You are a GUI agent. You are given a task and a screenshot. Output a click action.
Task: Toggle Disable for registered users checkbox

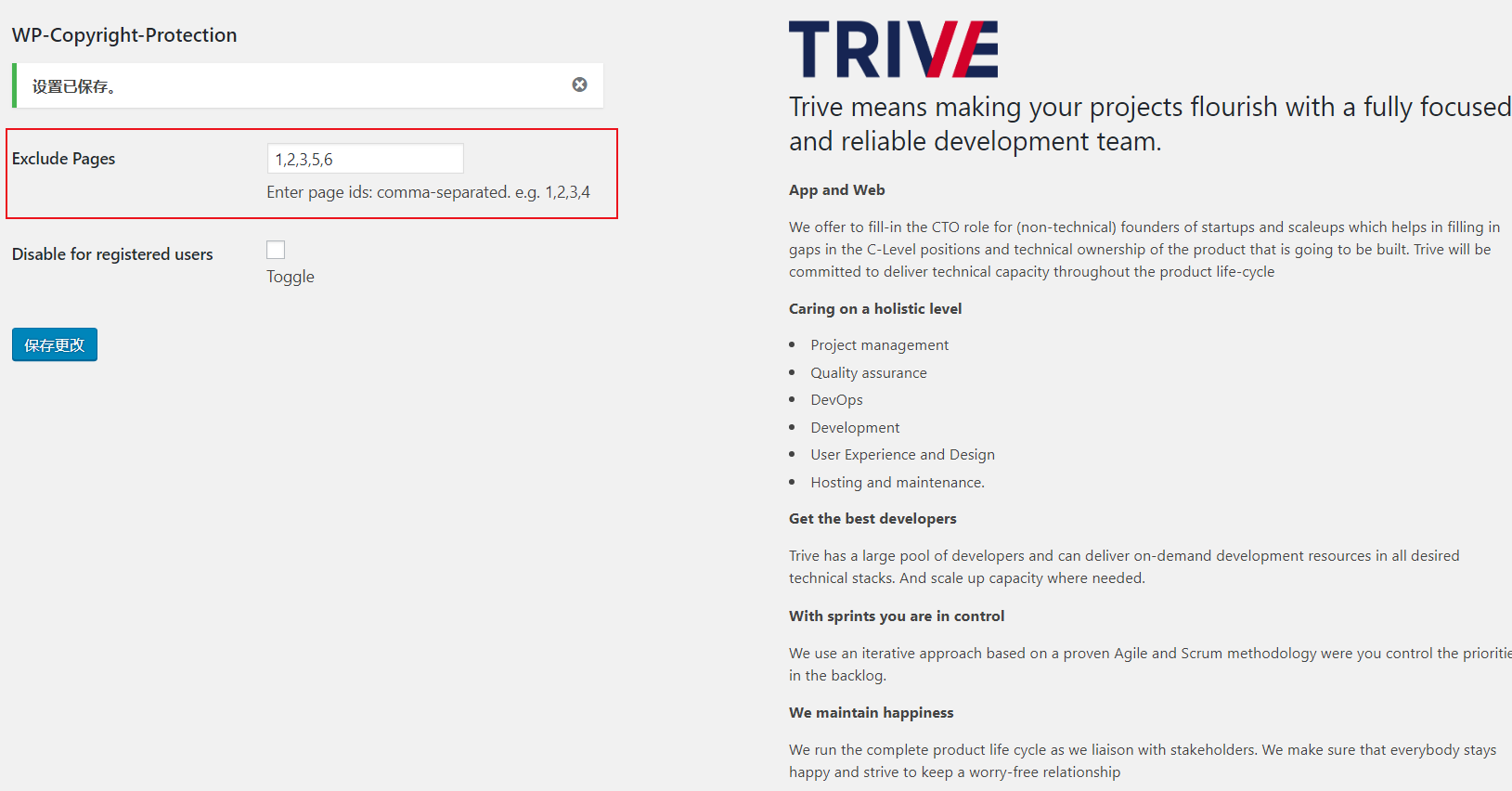tap(276, 250)
